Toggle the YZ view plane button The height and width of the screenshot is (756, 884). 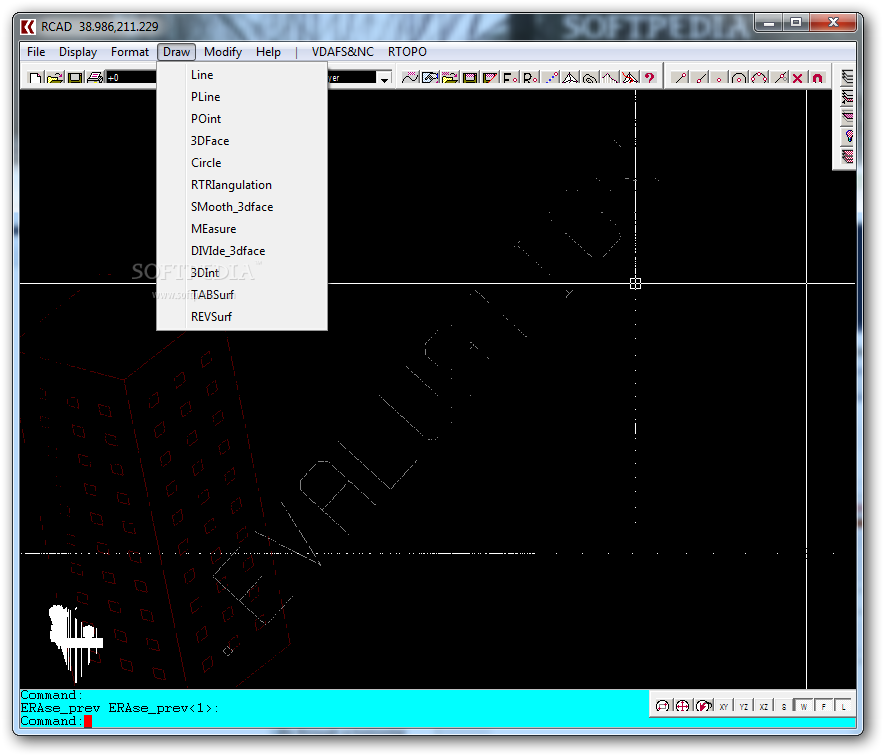tap(744, 706)
